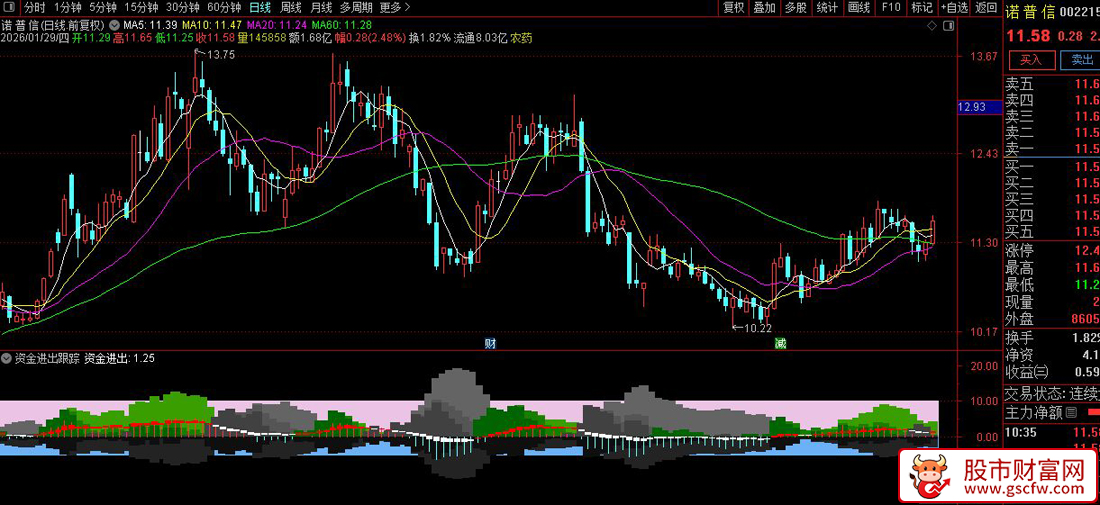Open F10 company information
This screenshot has height=505, width=1100.
891,8
